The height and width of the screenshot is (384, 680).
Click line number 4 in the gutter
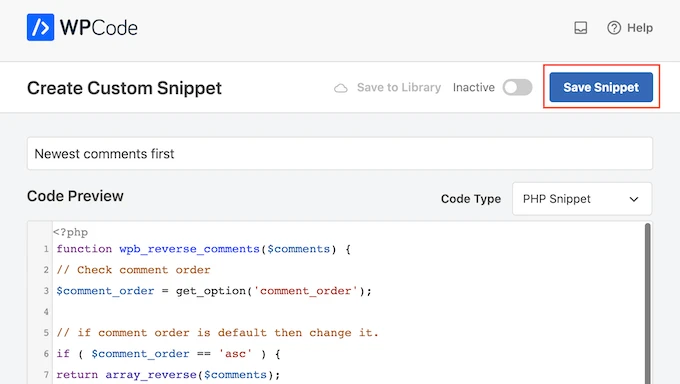point(46,312)
